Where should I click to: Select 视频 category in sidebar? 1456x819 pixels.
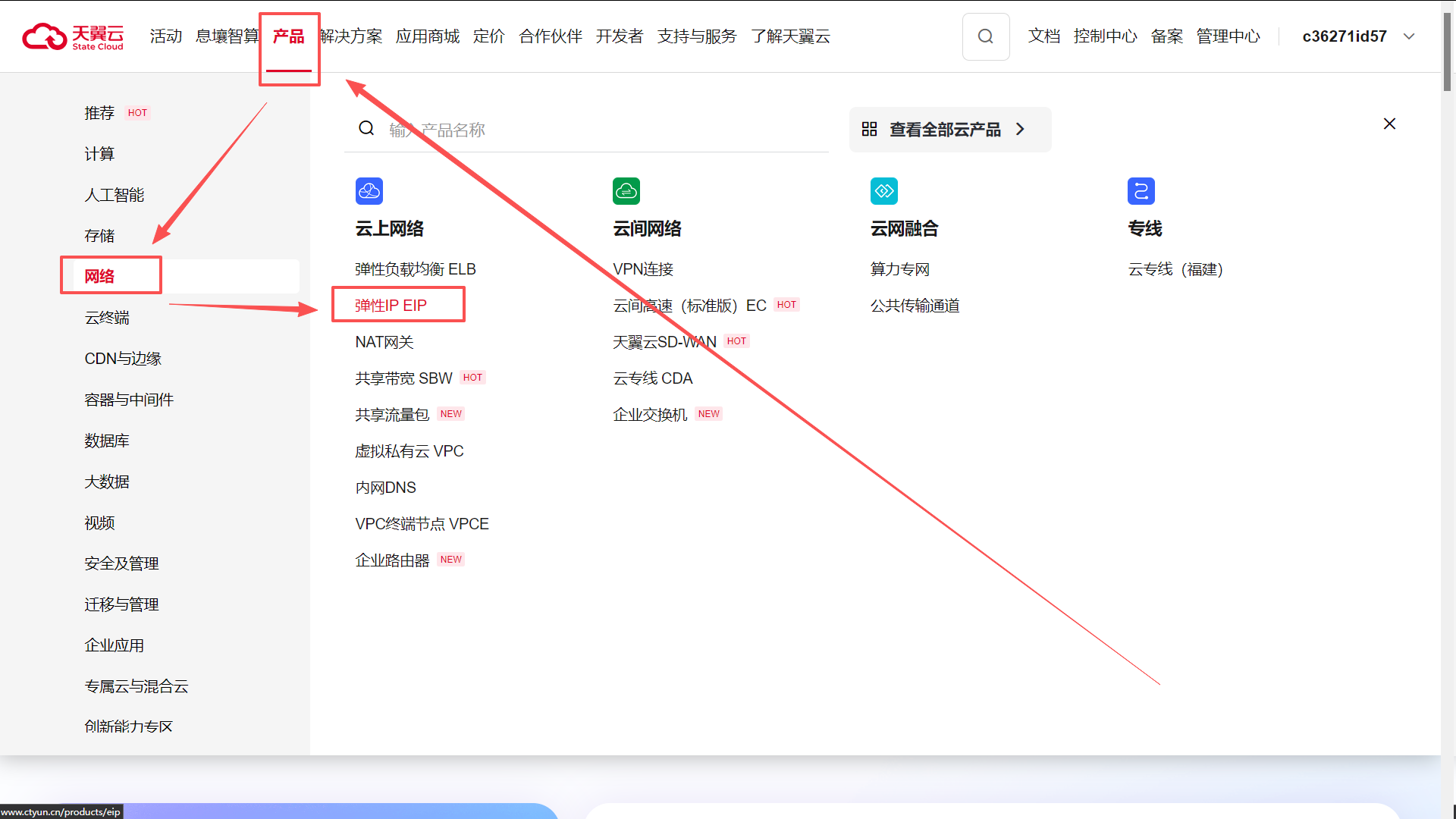click(99, 522)
